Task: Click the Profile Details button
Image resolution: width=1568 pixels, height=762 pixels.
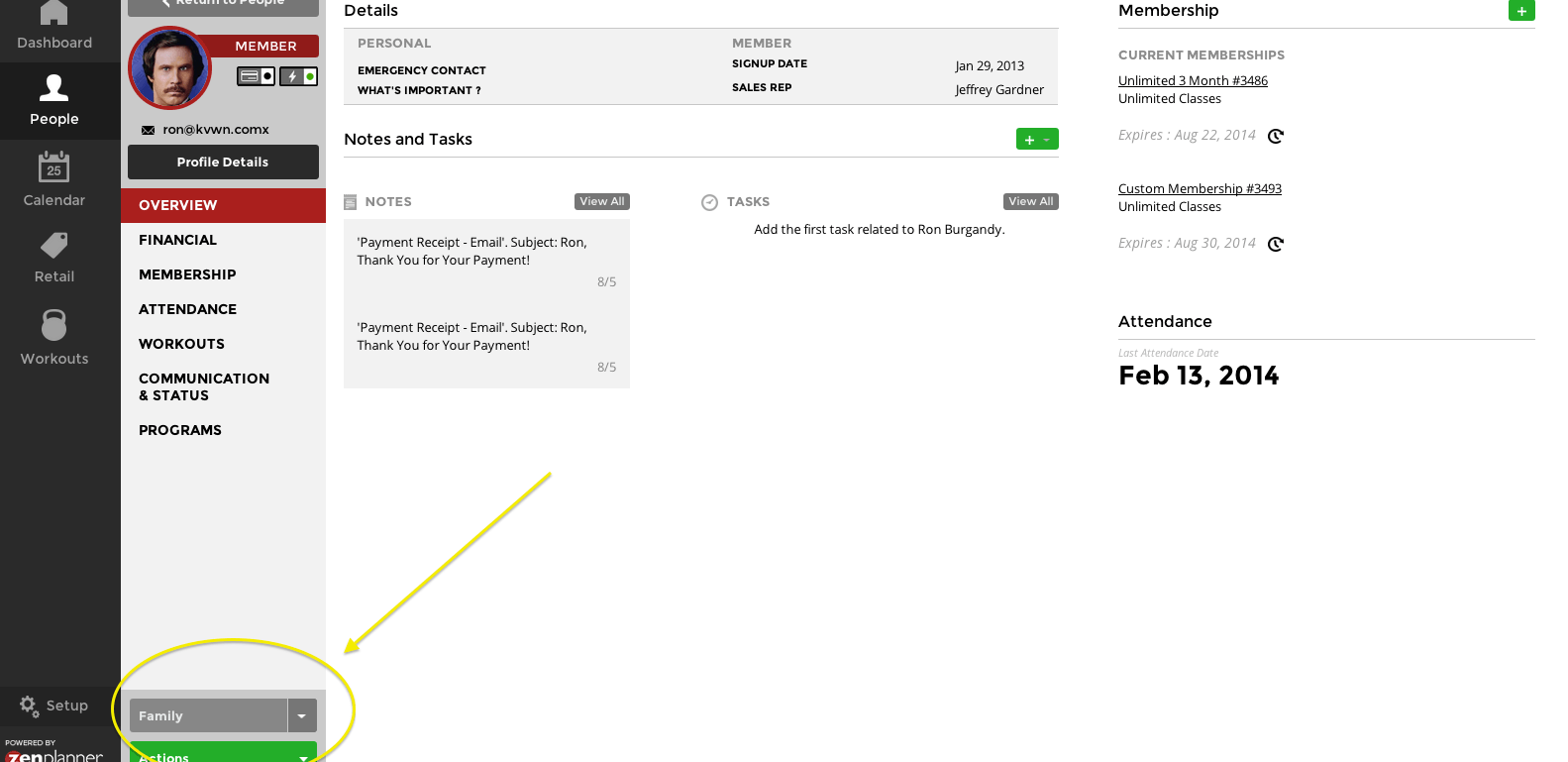Action: coord(223,162)
